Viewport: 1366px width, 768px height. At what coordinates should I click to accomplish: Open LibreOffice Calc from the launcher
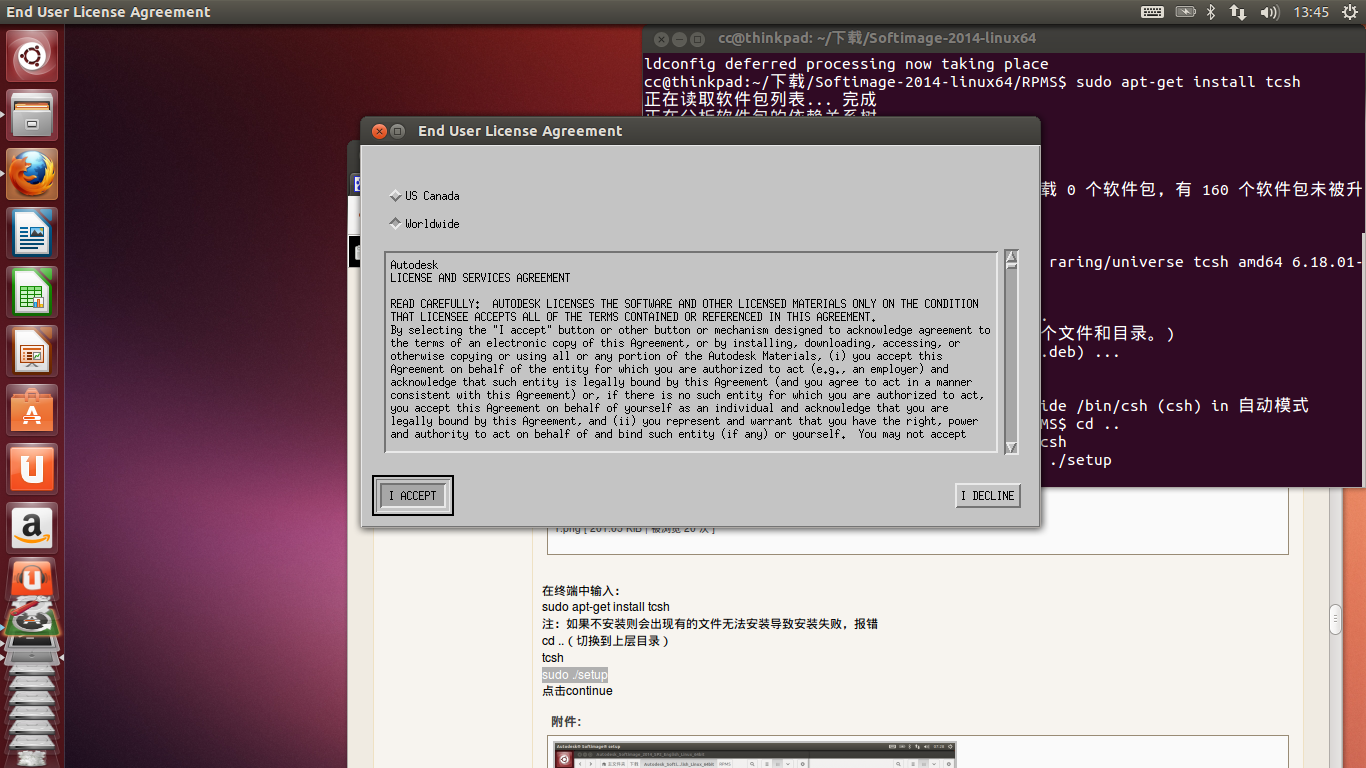33,292
